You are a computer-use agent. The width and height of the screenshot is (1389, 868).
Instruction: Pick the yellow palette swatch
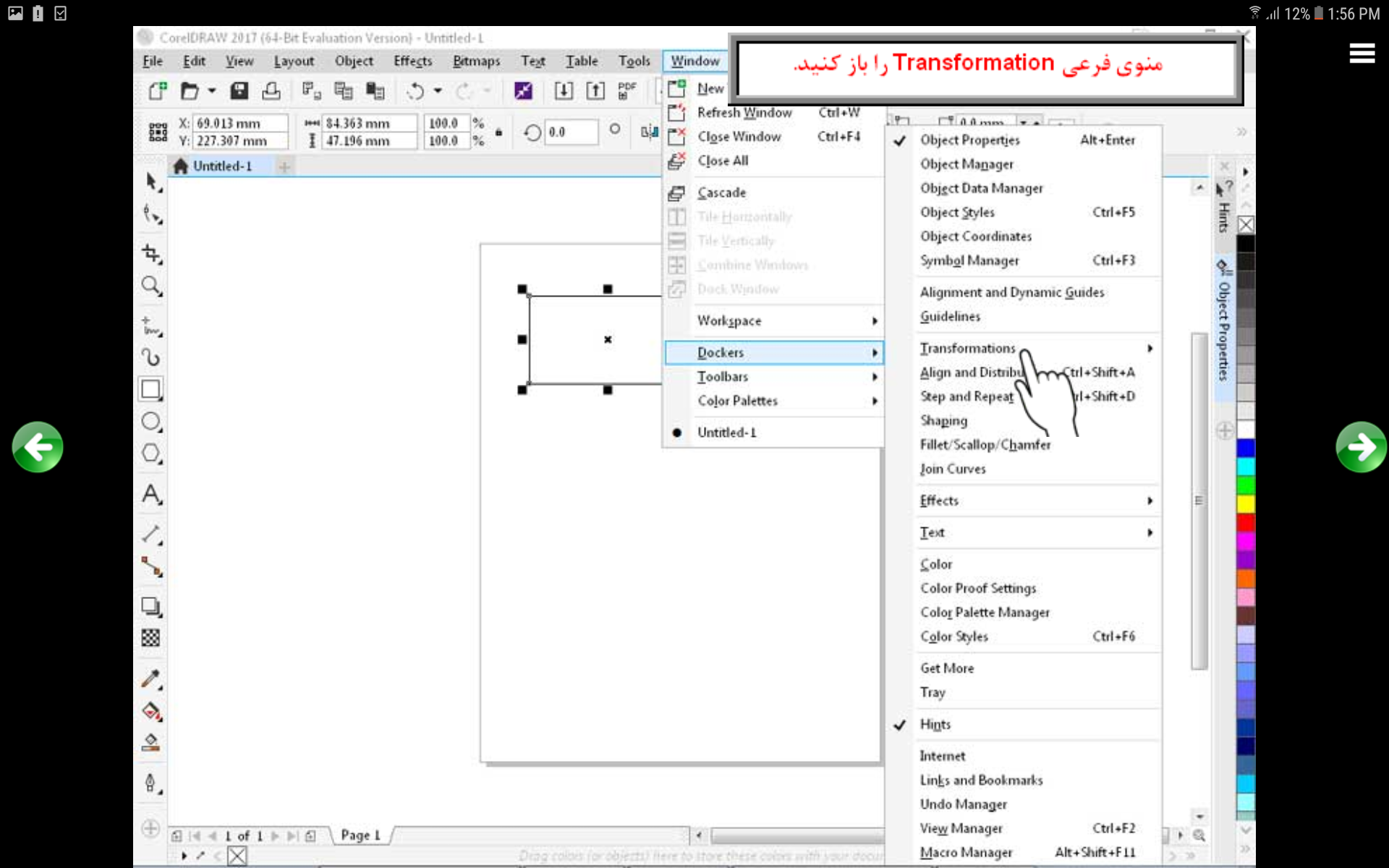(x=1246, y=503)
